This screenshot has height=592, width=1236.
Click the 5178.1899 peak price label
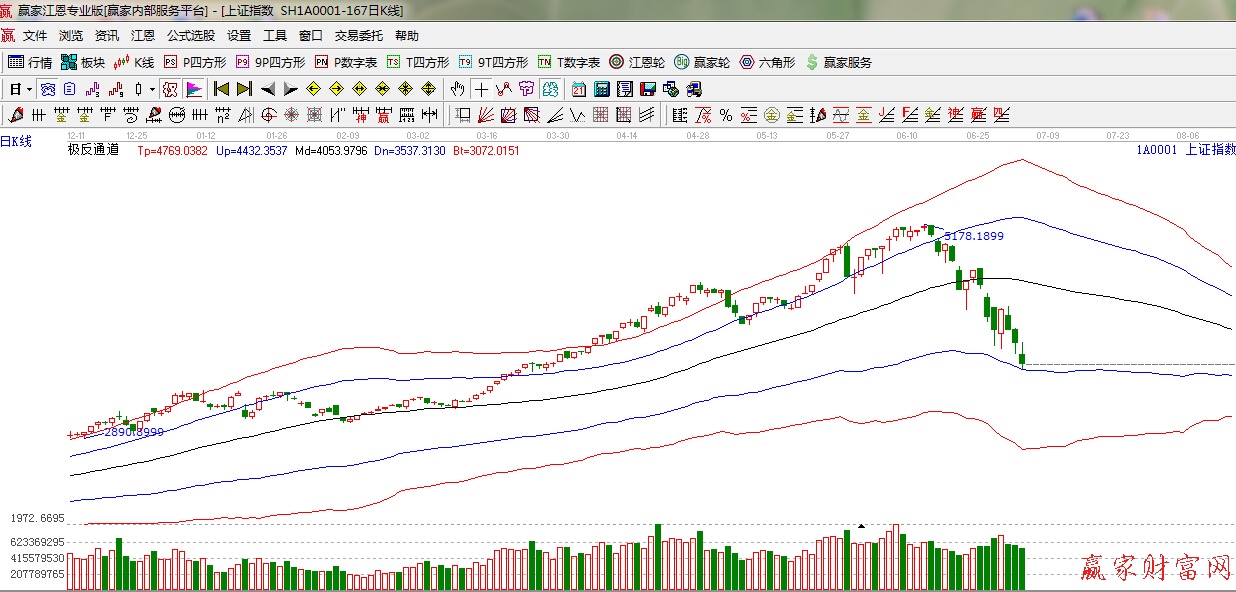tap(973, 236)
